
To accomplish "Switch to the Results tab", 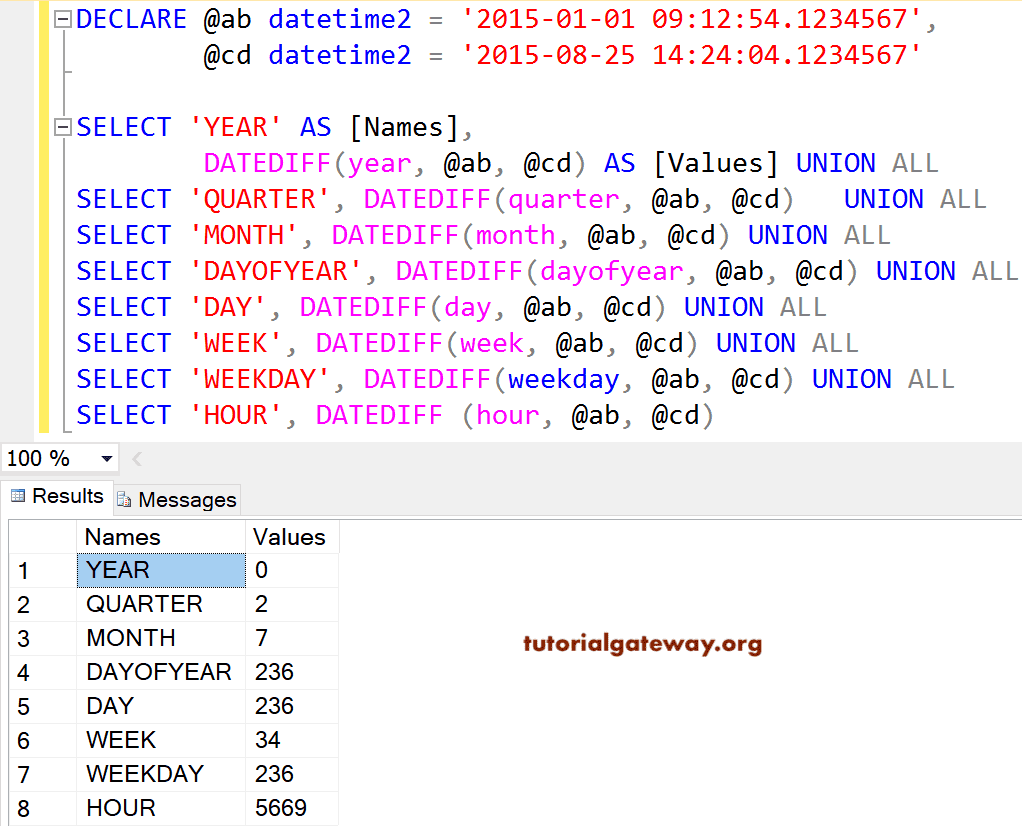I will click(x=66, y=495).
